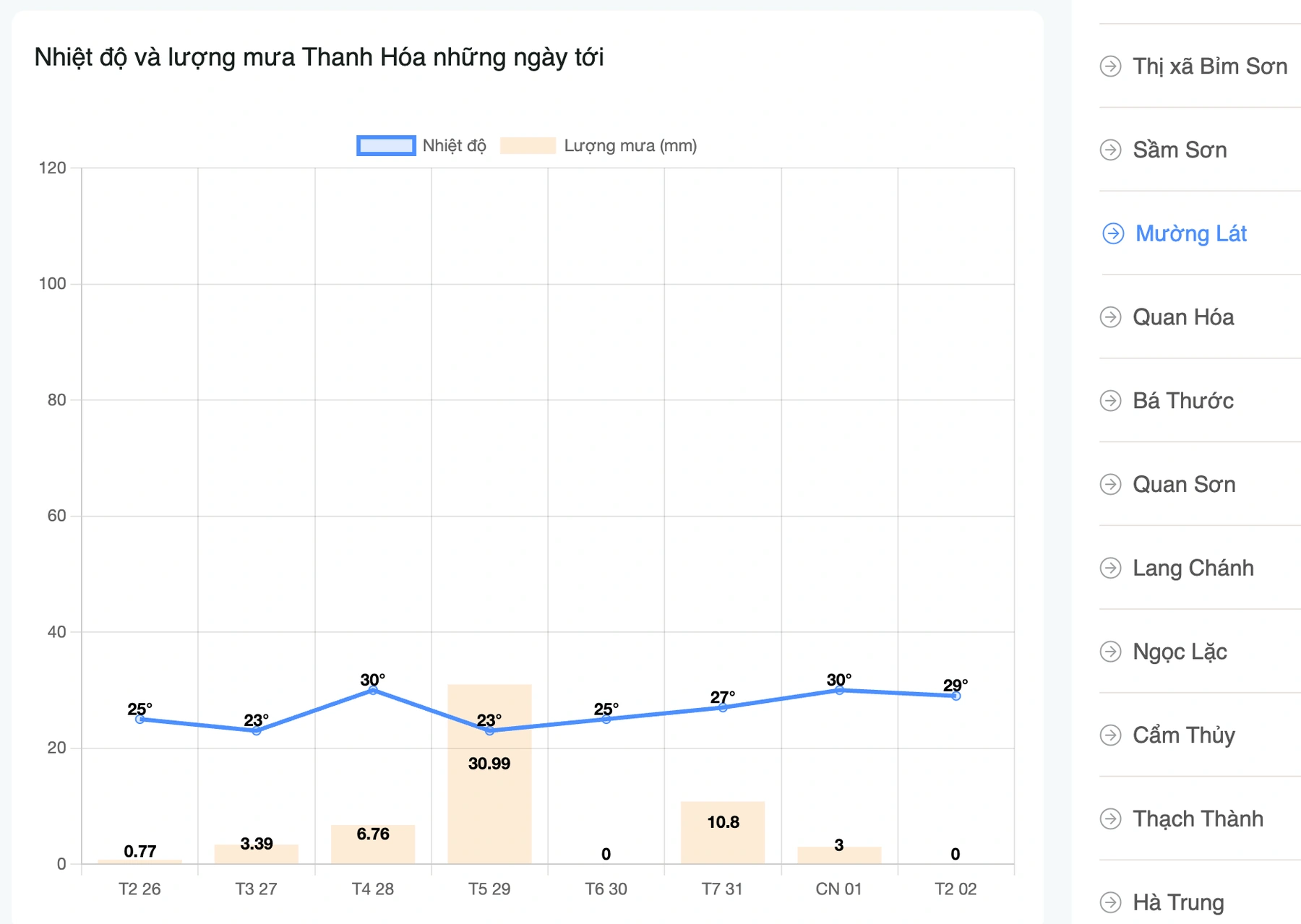
Task: Open the Thạch Thành weather link
Action: click(x=1198, y=819)
